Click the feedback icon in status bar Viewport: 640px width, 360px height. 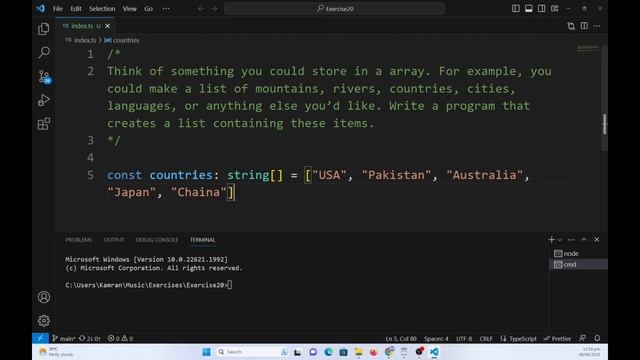pyautogui.click(x=582, y=338)
